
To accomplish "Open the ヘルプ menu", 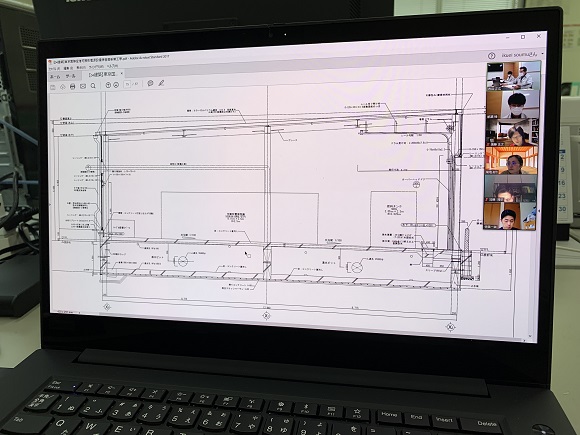I will click(x=112, y=66).
